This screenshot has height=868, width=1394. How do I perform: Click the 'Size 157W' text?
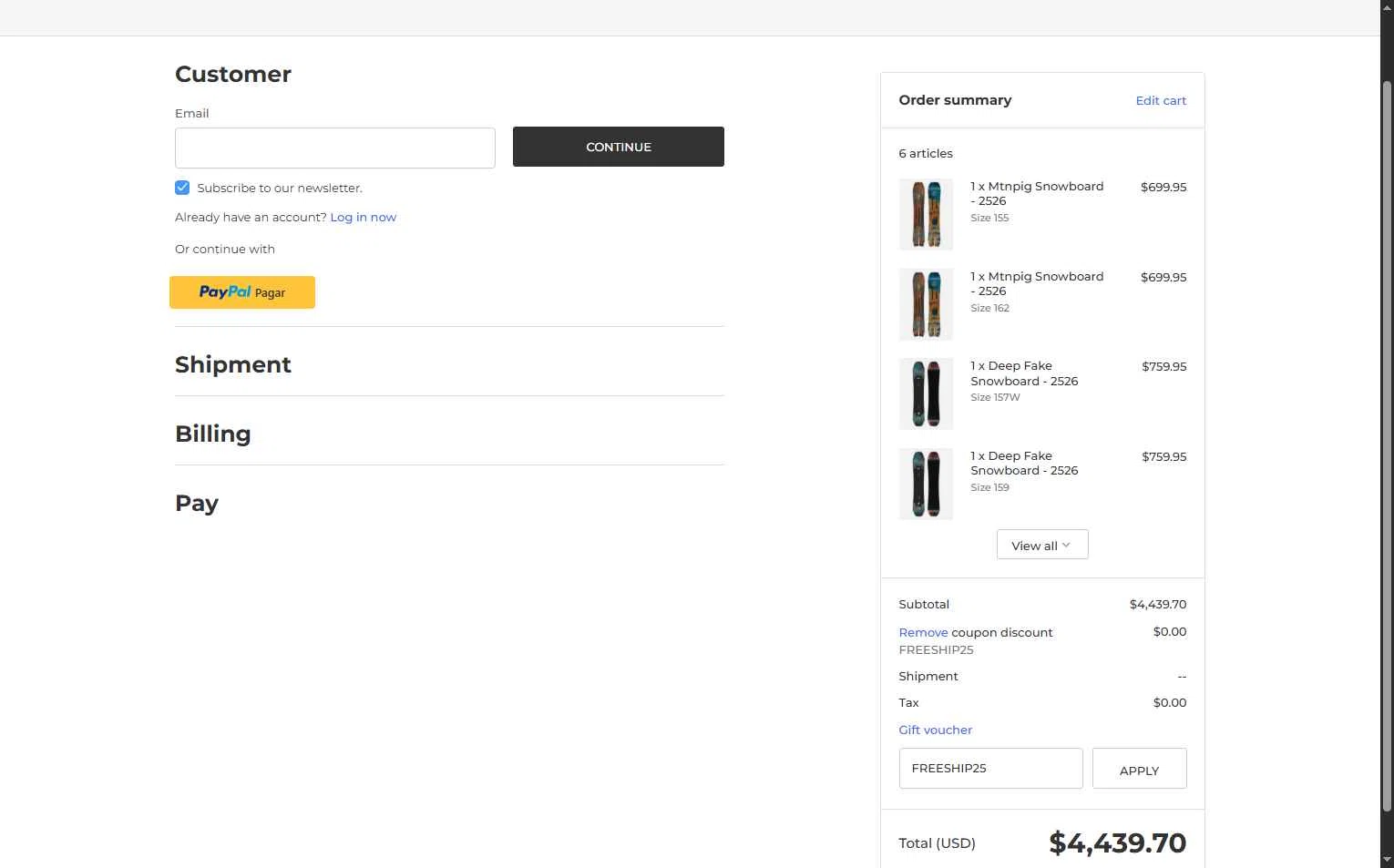pos(995,397)
